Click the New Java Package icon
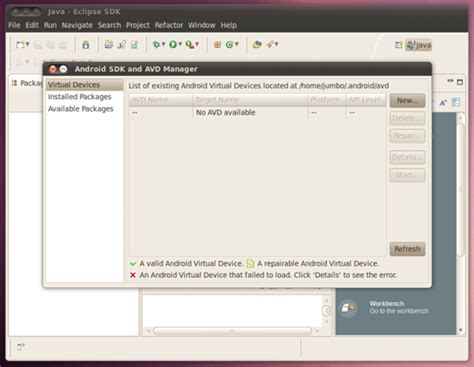 [217, 44]
